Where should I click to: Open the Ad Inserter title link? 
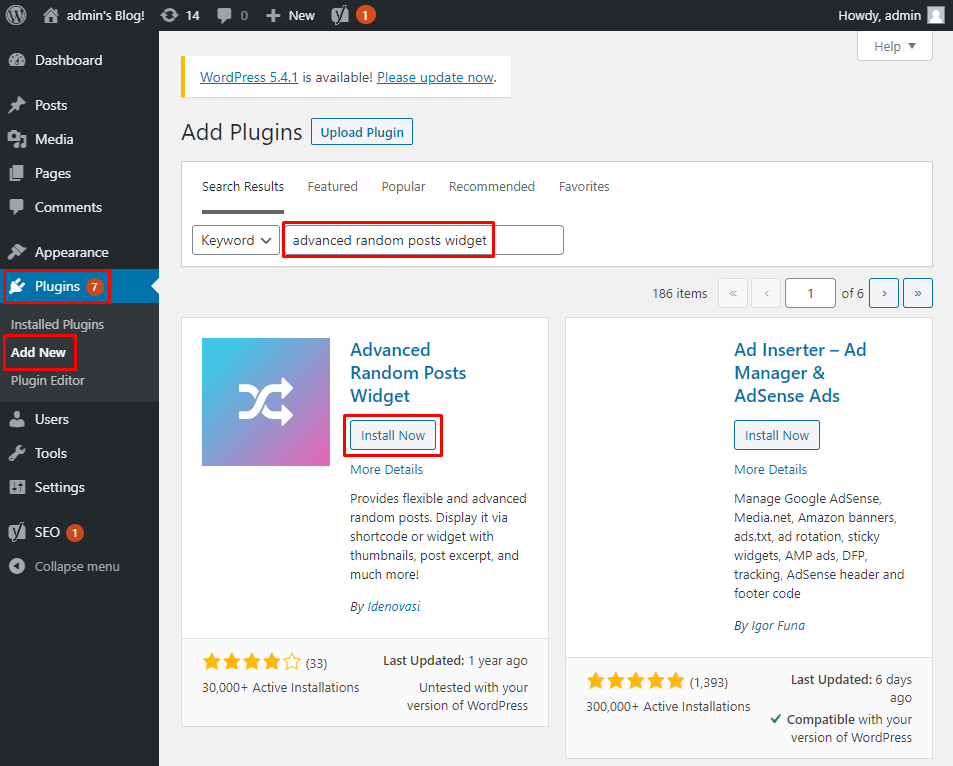[x=800, y=373]
